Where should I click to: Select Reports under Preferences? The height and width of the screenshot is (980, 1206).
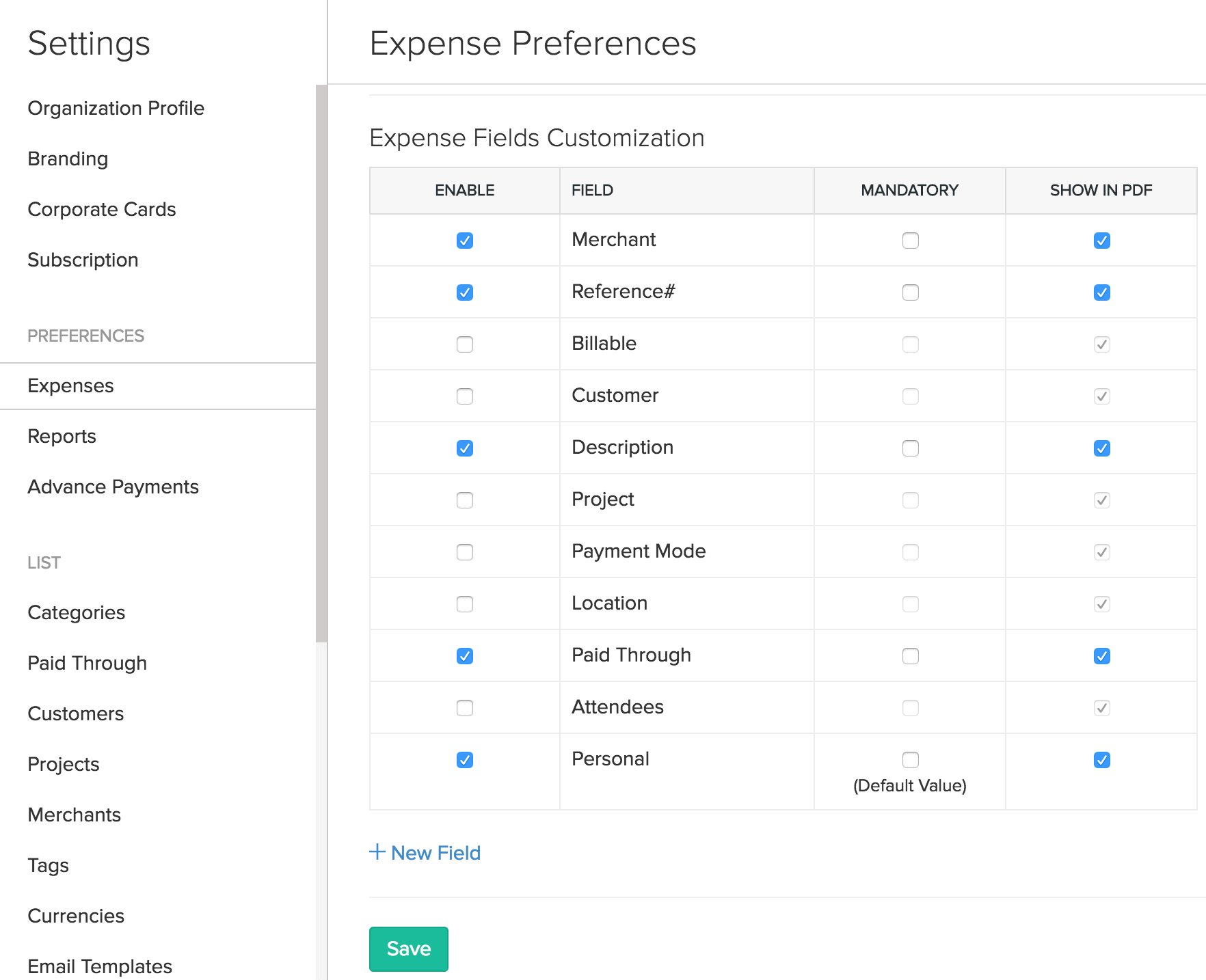[x=62, y=436]
